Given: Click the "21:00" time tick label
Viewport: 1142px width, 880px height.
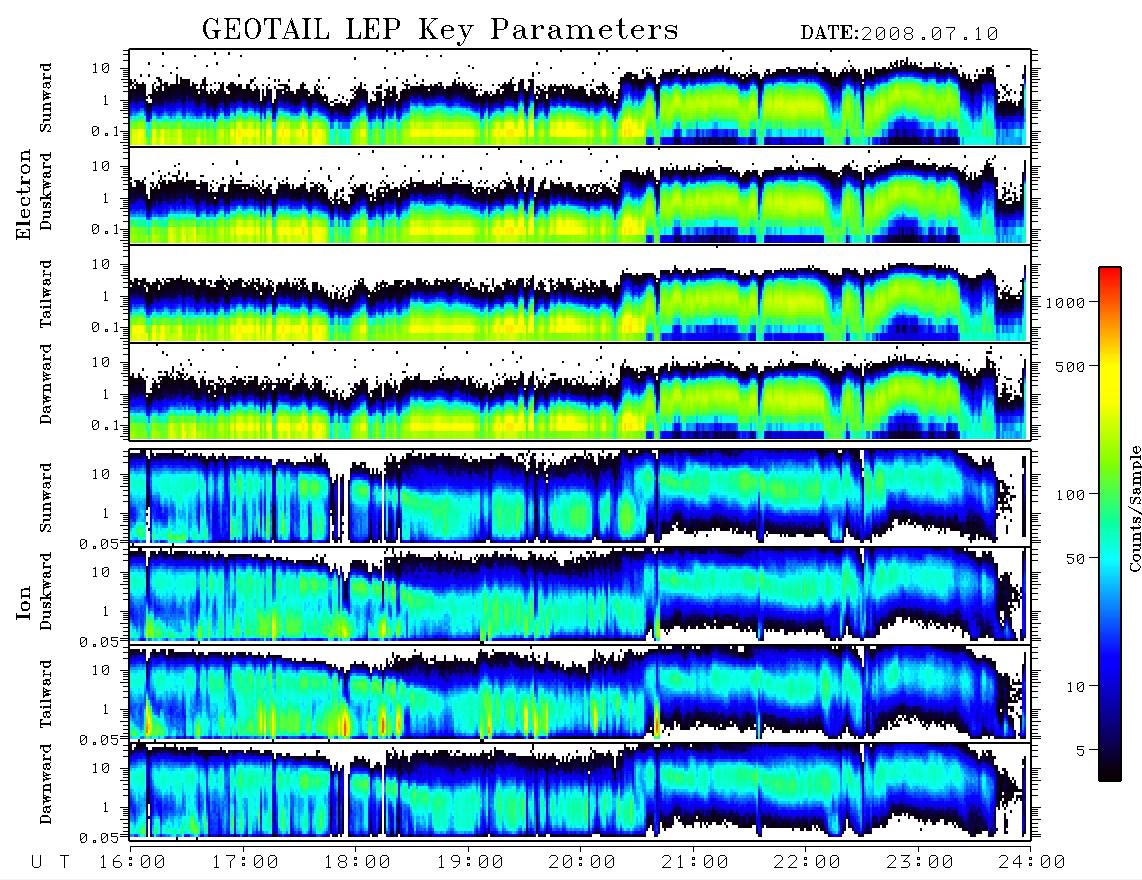Looking at the screenshot, I should tap(696, 862).
